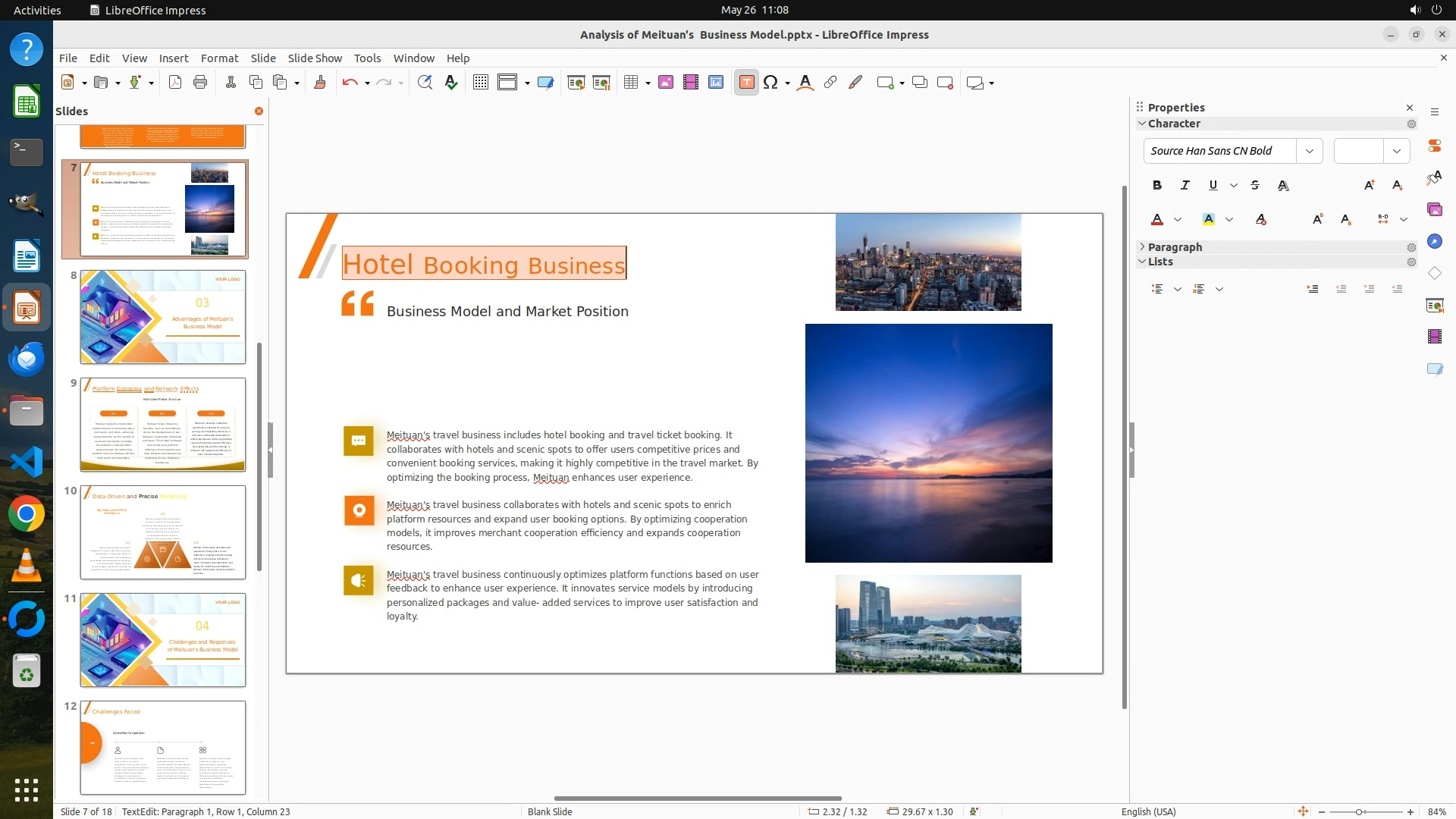Open the Slide Show menu
The width and height of the screenshot is (1456, 819).
click(315, 58)
